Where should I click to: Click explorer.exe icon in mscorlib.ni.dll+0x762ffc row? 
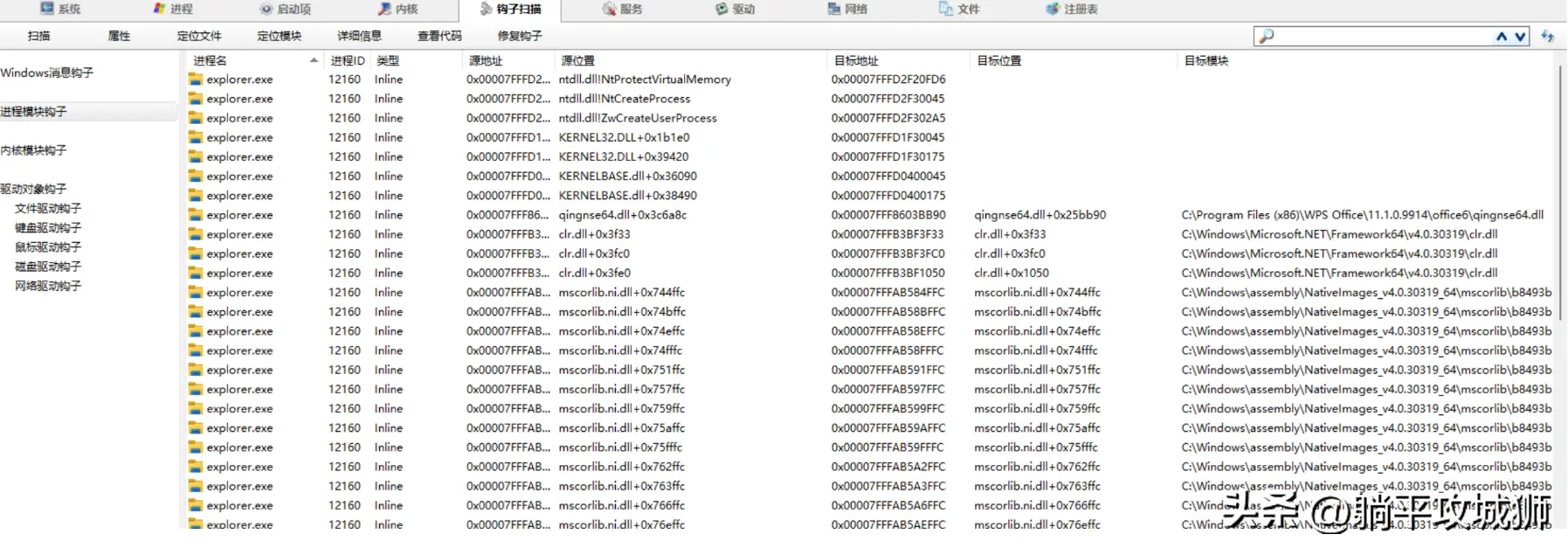pyautogui.click(x=195, y=467)
